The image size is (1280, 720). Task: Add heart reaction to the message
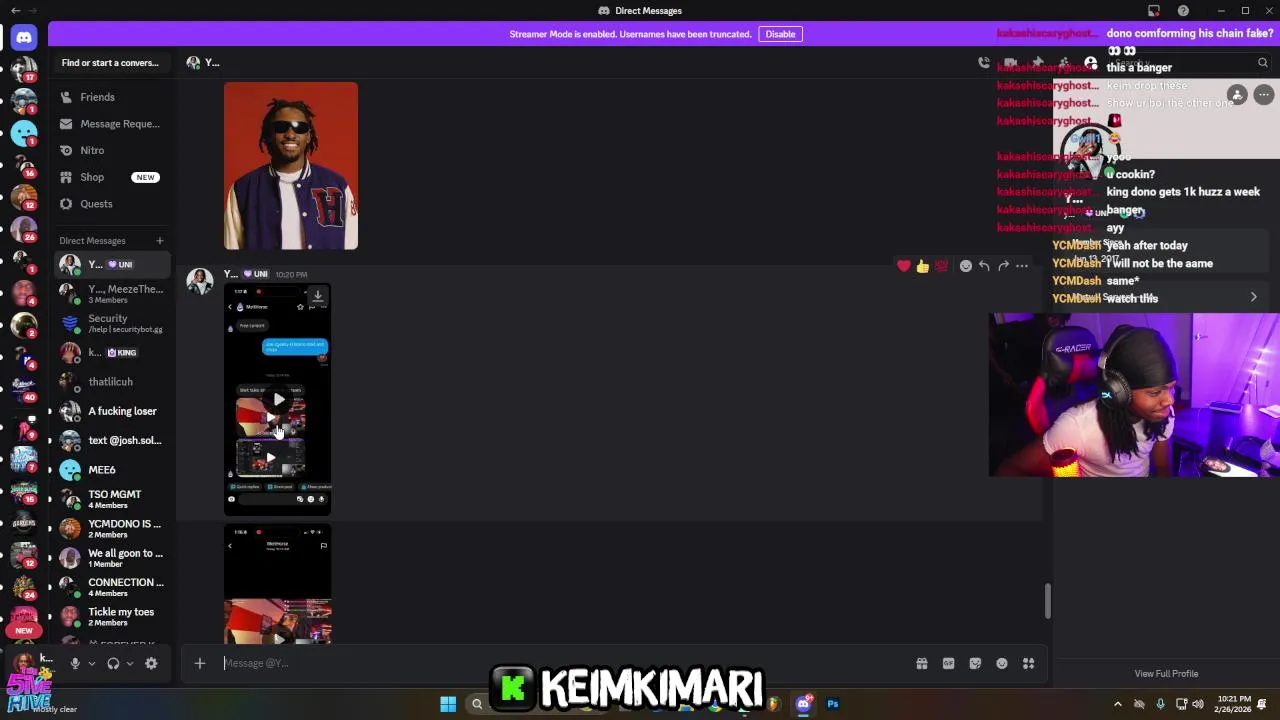coord(904,266)
